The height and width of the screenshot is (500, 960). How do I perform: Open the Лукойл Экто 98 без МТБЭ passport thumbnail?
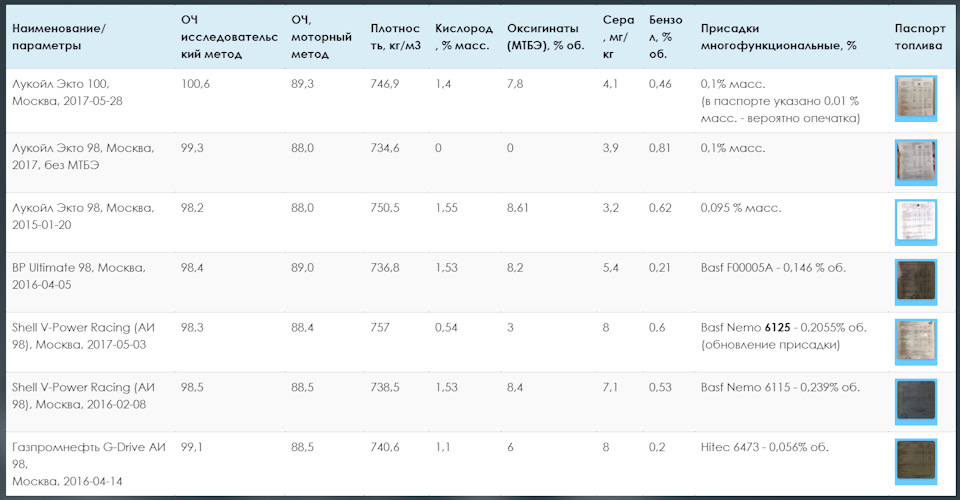click(x=916, y=163)
